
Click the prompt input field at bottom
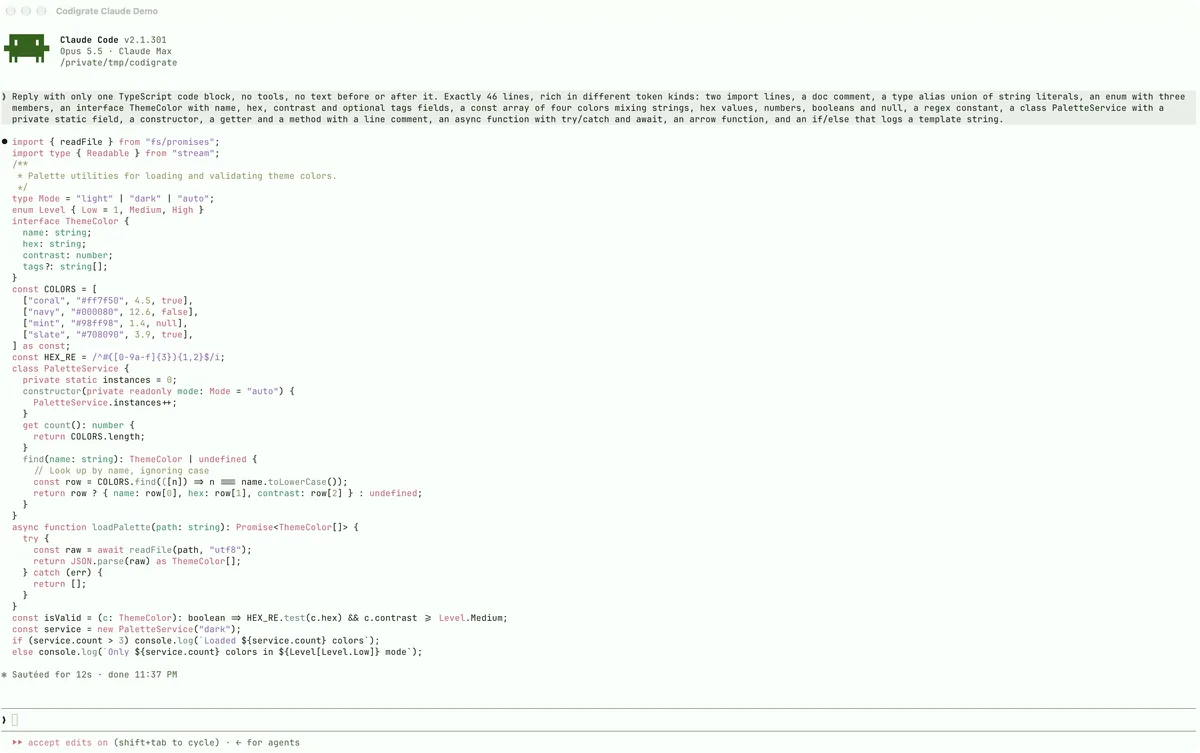tap(600, 720)
